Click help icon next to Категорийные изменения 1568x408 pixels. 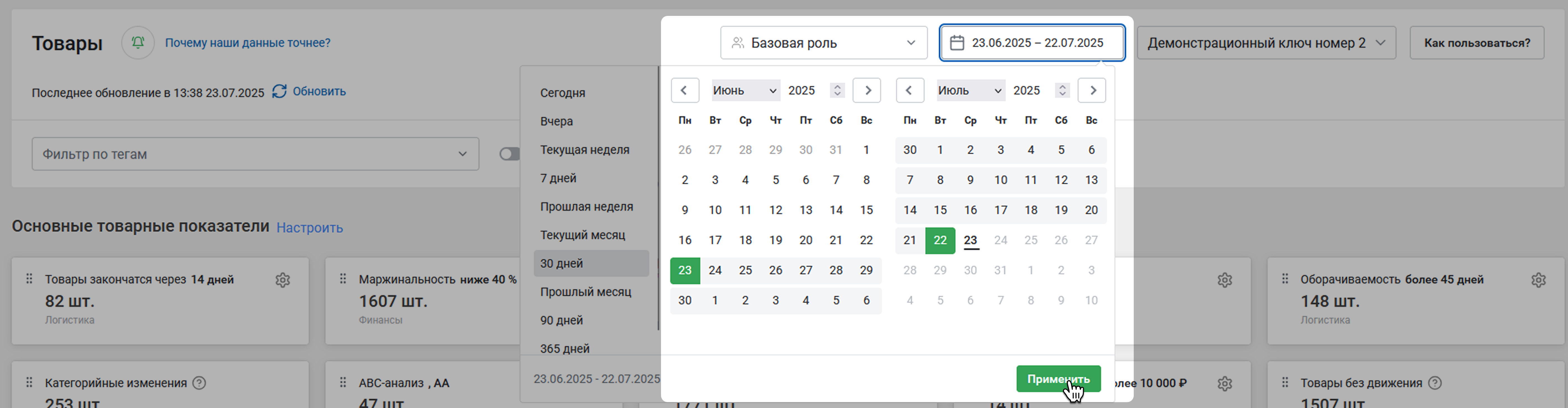(199, 383)
